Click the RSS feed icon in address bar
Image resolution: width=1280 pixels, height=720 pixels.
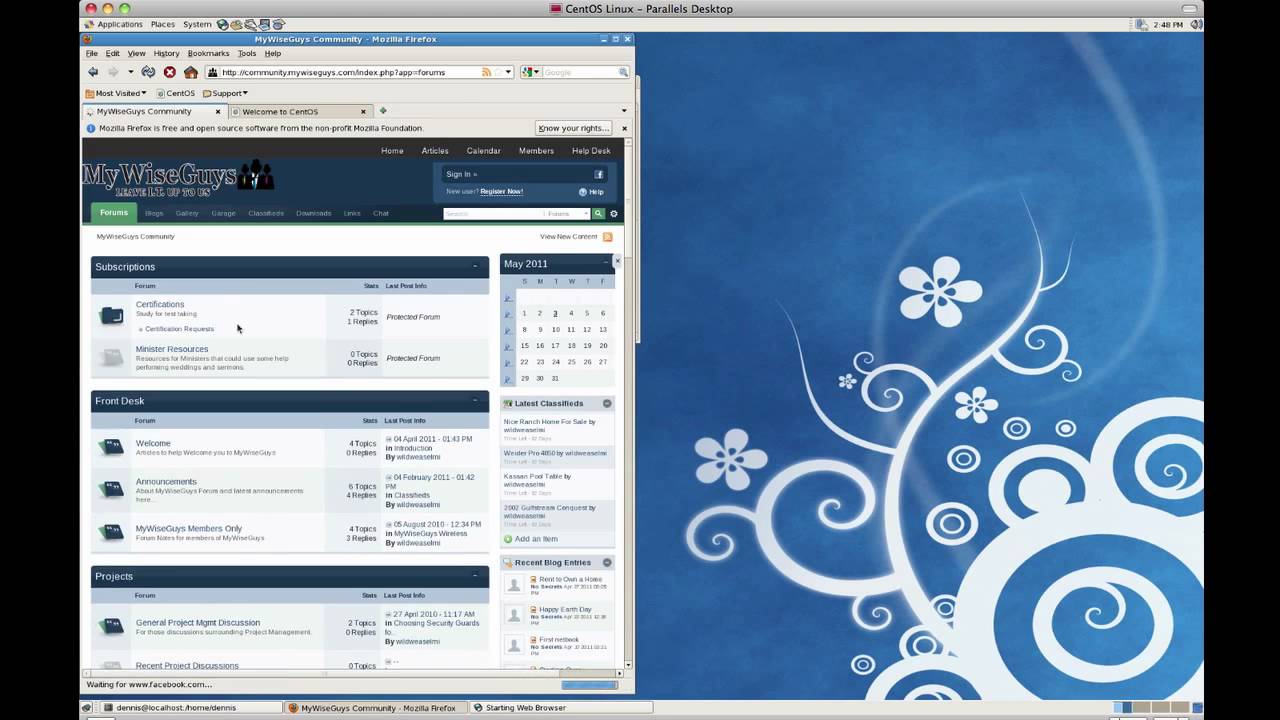(x=487, y=72)
